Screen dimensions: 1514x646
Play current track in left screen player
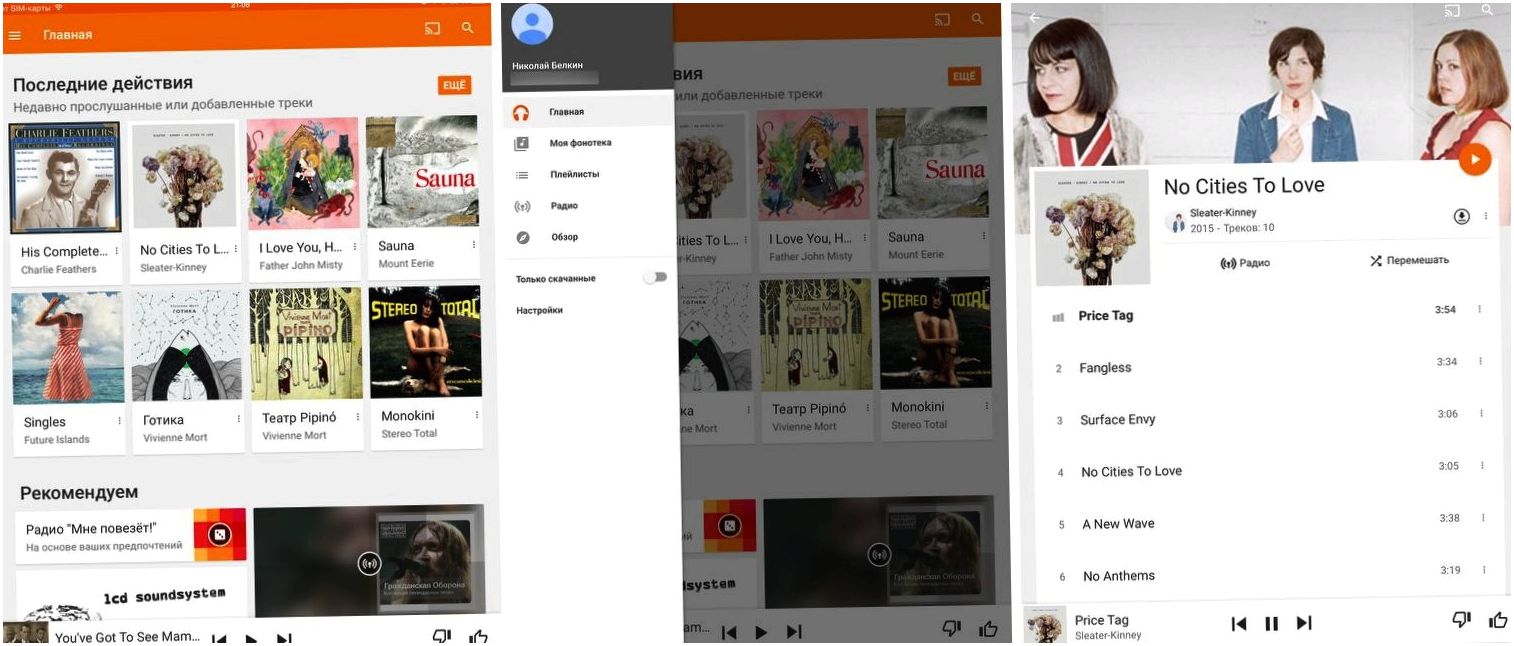point(252,639)
